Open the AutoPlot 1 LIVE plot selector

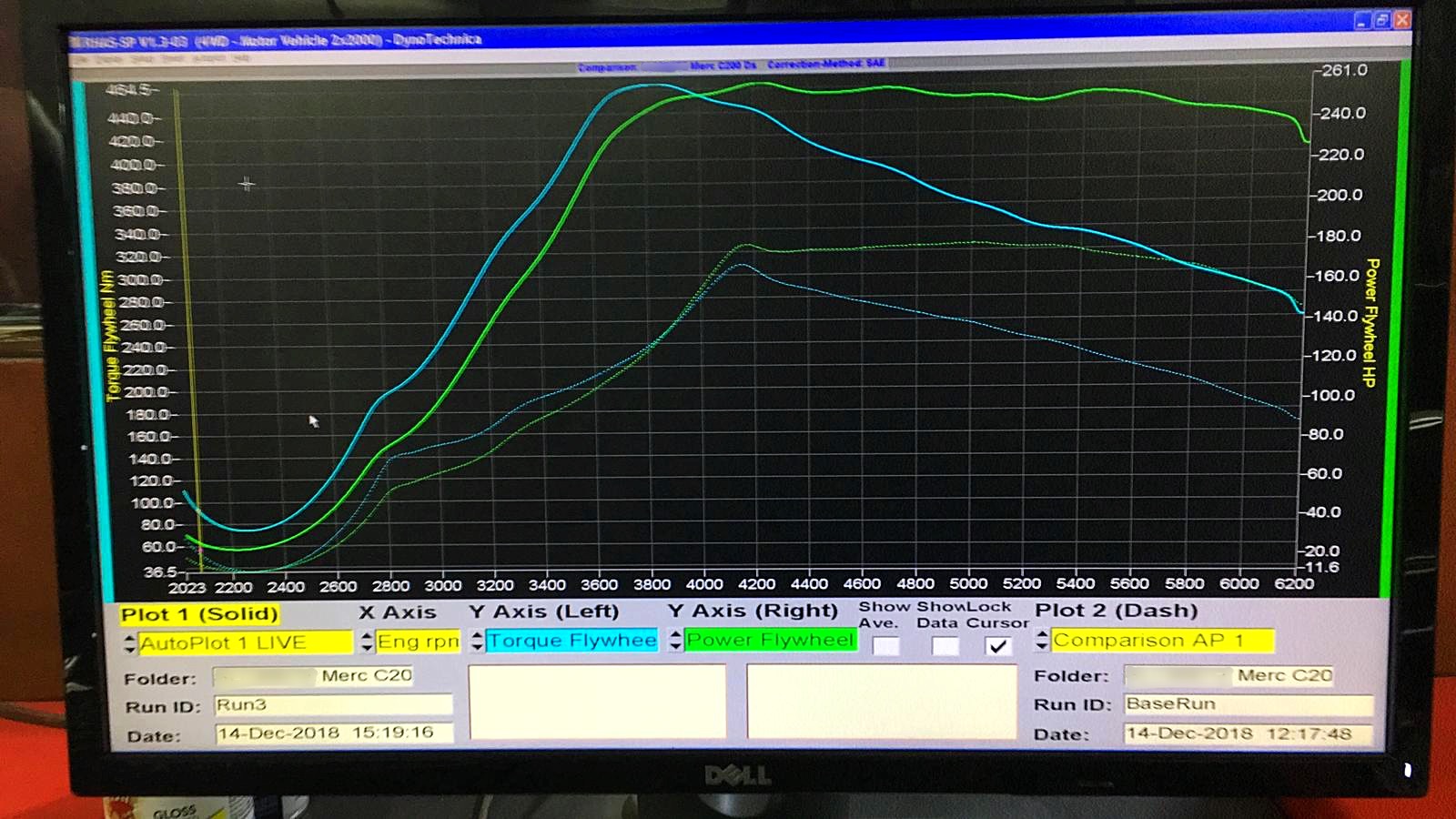(245, 642)
